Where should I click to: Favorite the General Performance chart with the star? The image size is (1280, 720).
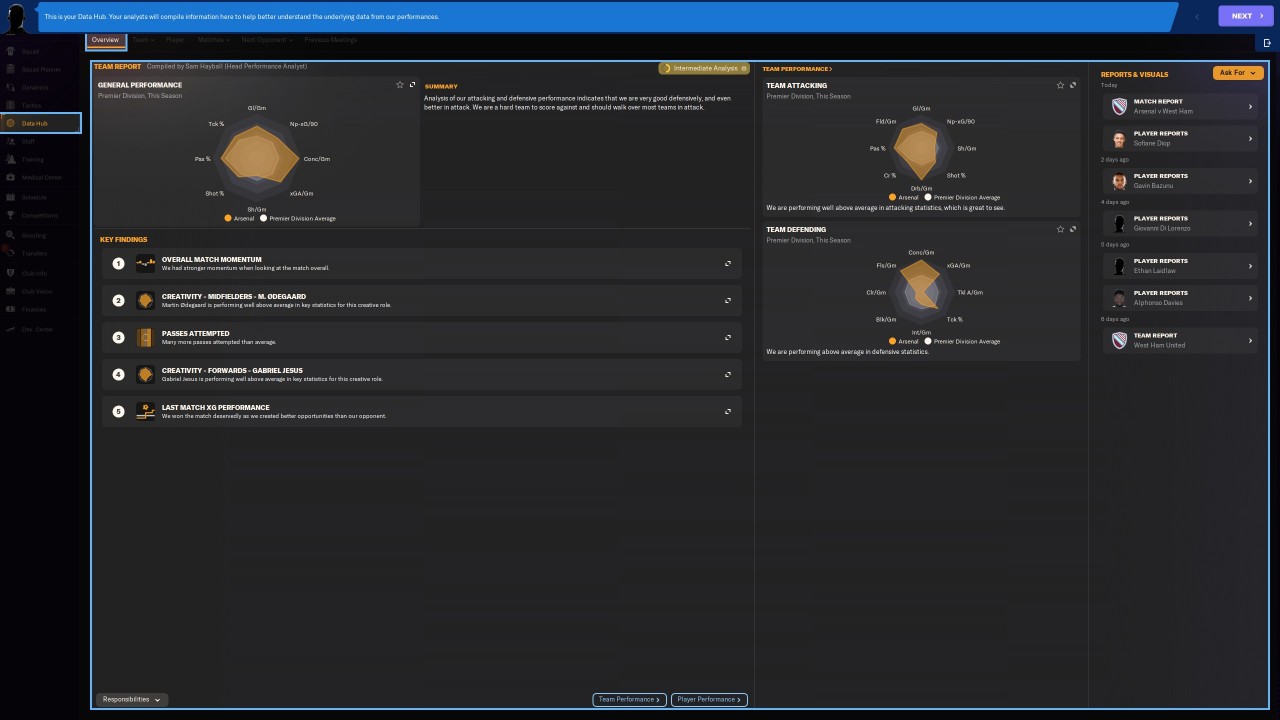[x=400, y=85]
